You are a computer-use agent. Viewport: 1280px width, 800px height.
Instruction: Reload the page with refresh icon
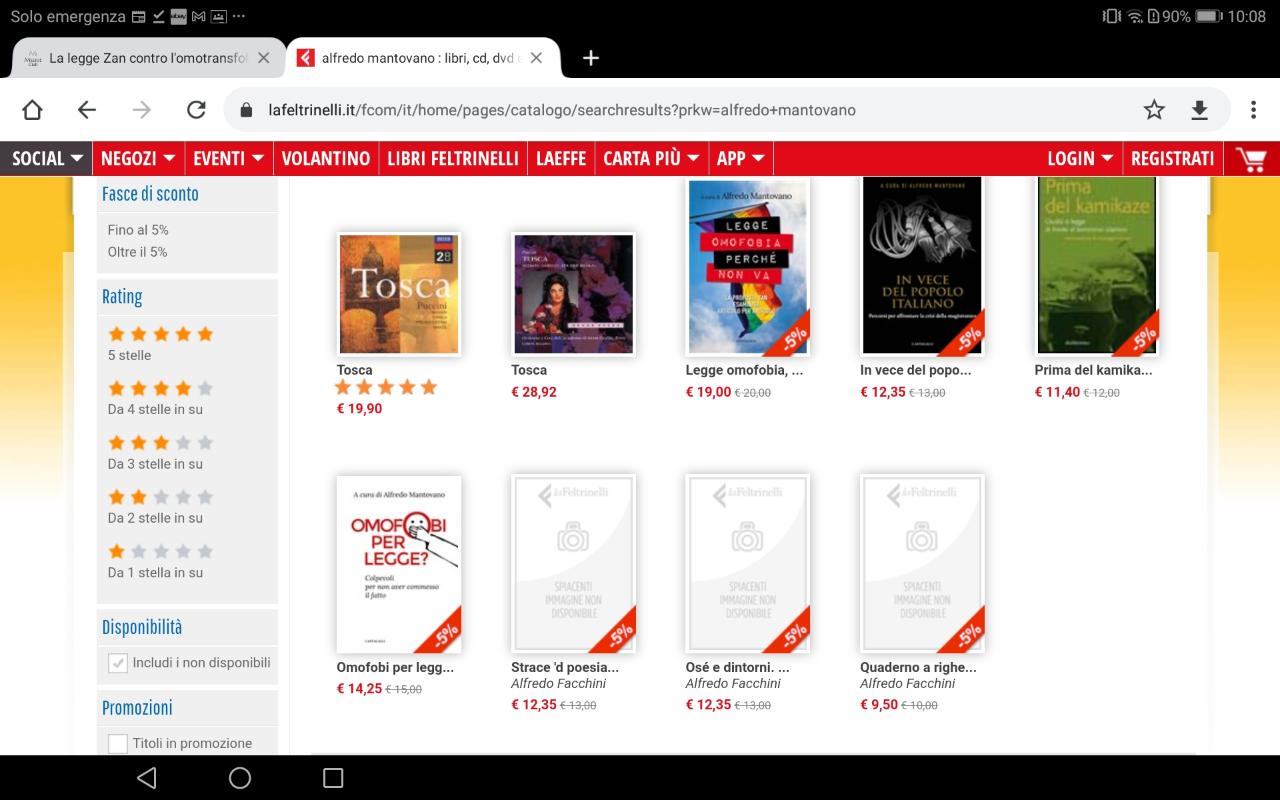point(196,110)
